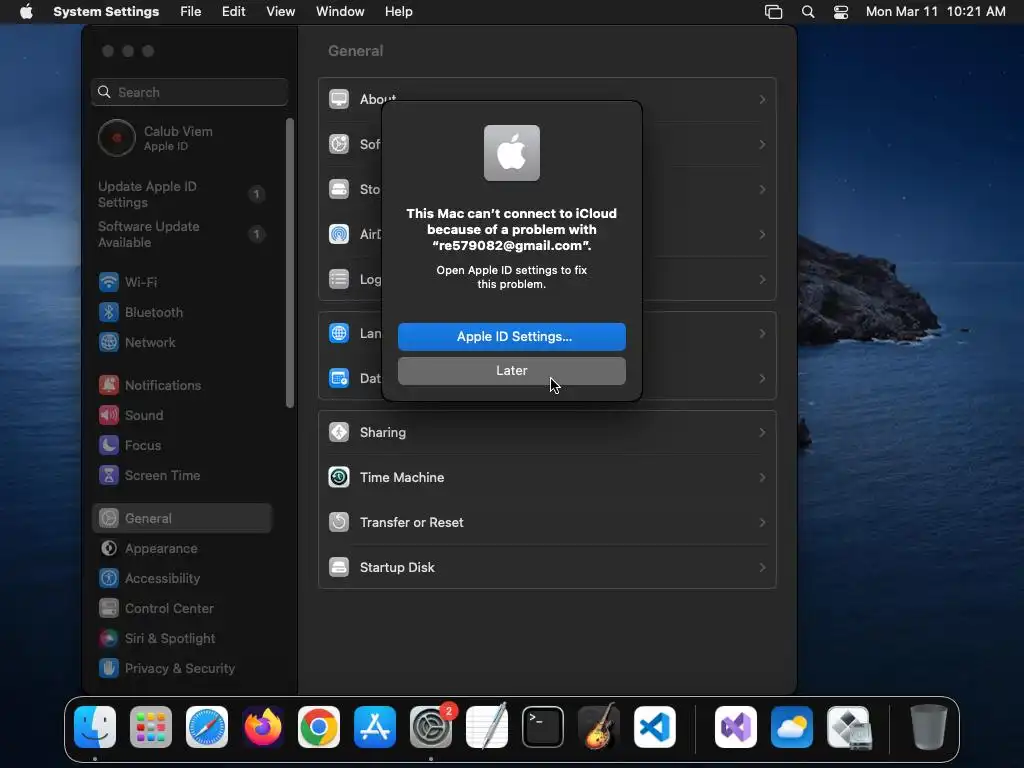Open Trash from the Dock
1024x768 pixels.
[x=929, y=727]
